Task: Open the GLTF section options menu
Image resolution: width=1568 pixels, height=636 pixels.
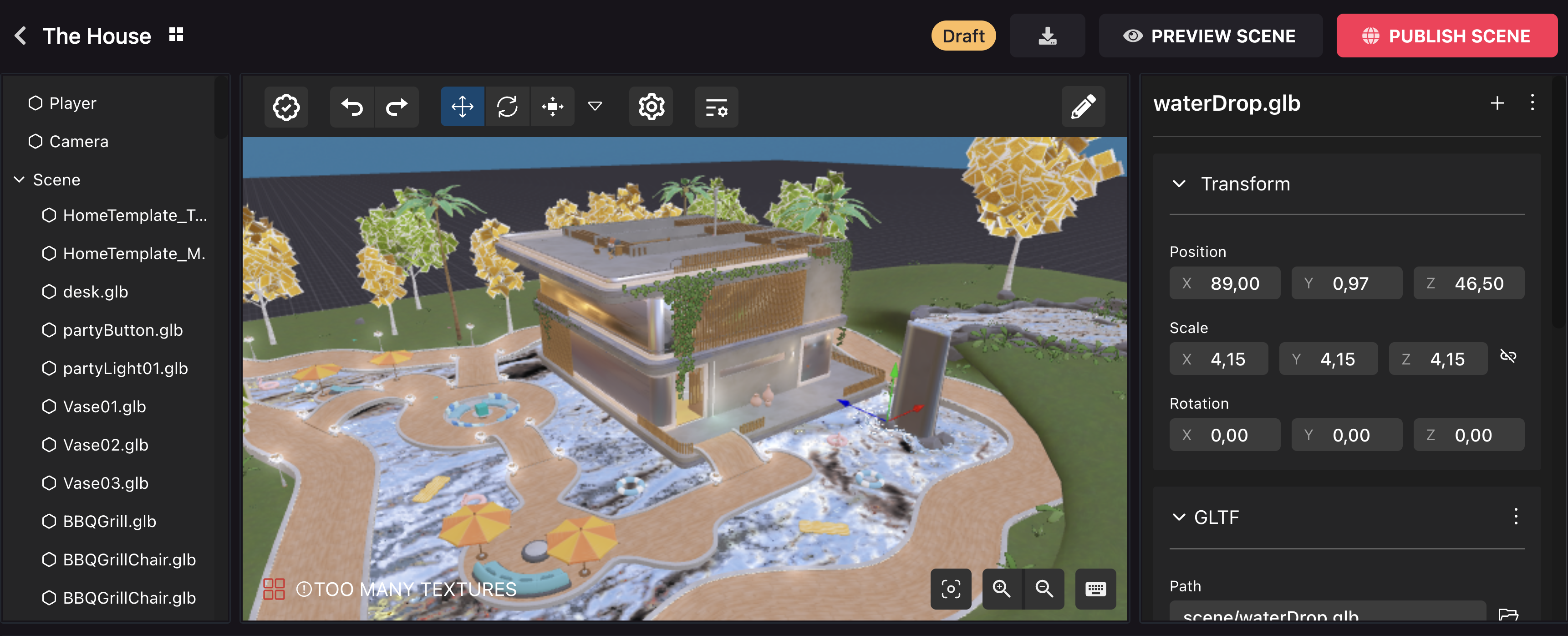Action: [x=1516, y=517]
